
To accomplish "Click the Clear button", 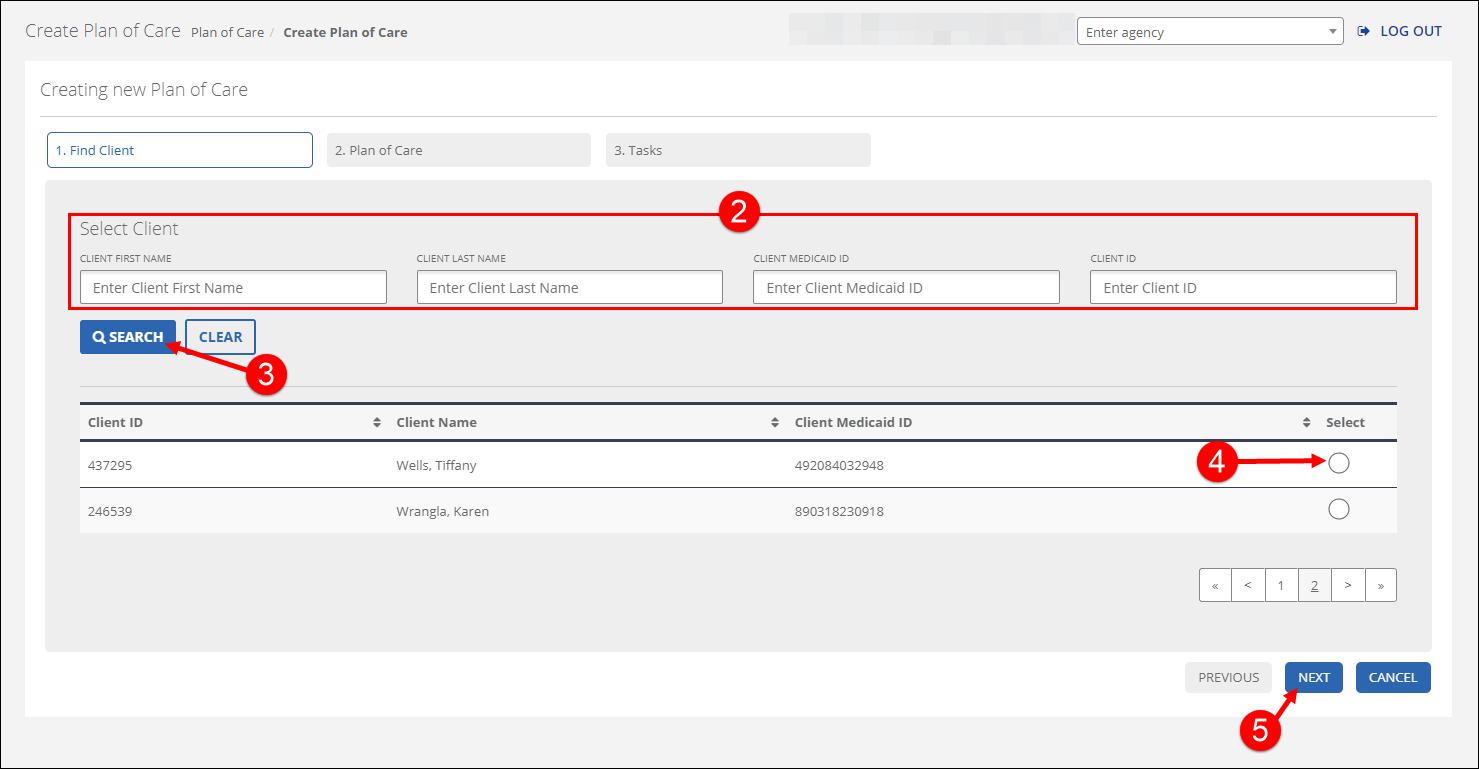I will [220, 337].
